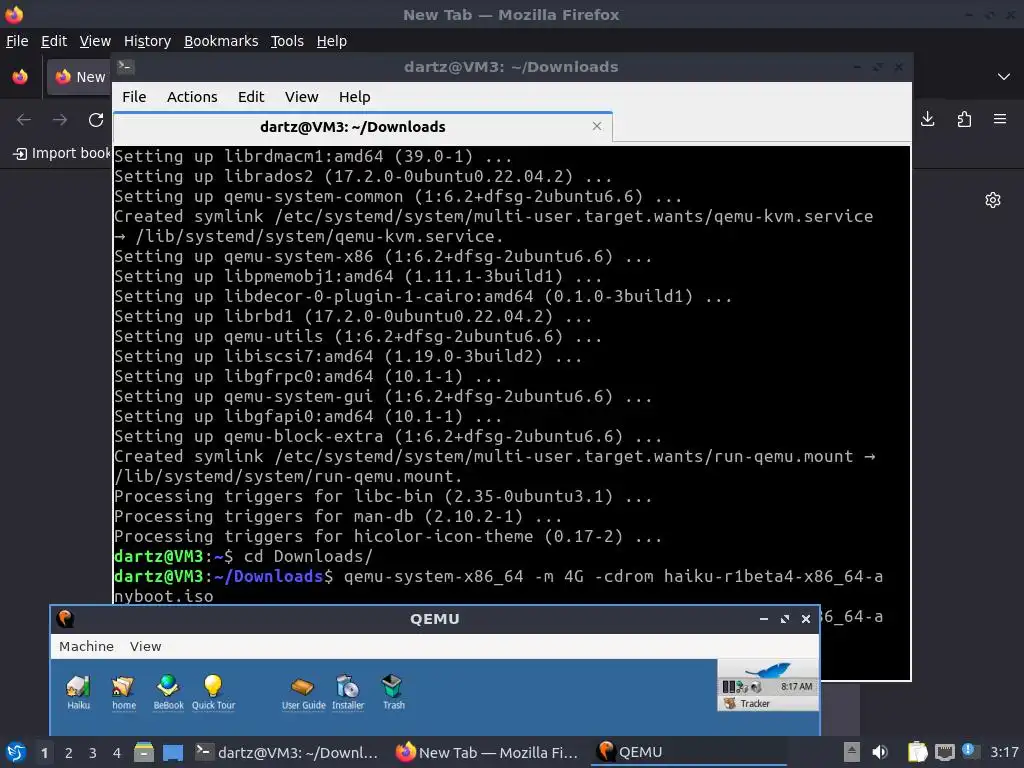Click the terminal window title bar icon
This screenshot has height=768, width=1024.
click(x=125, y=66)
